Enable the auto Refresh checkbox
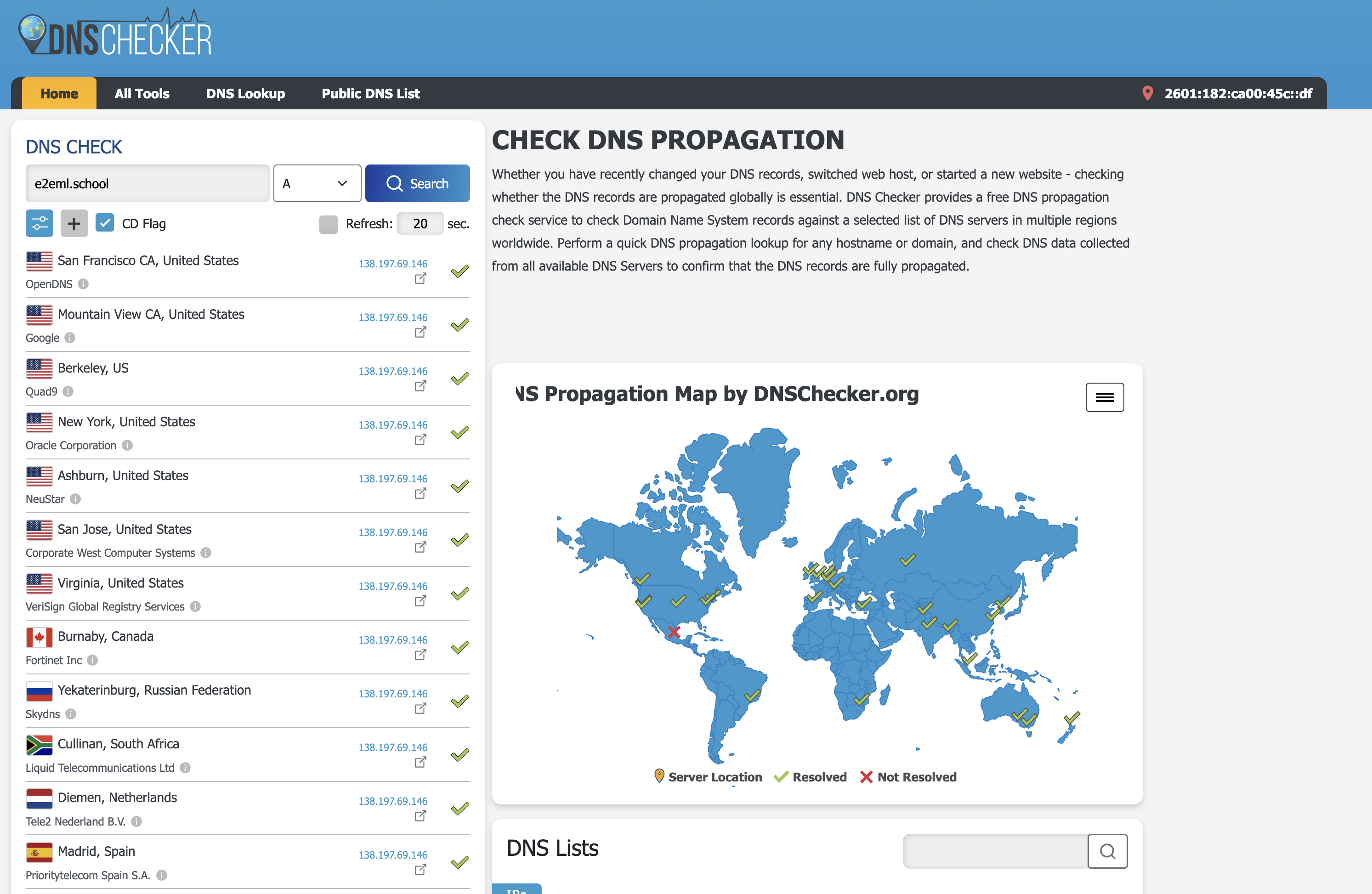Viewport: 1372px width, 894px height. (328, 224)
